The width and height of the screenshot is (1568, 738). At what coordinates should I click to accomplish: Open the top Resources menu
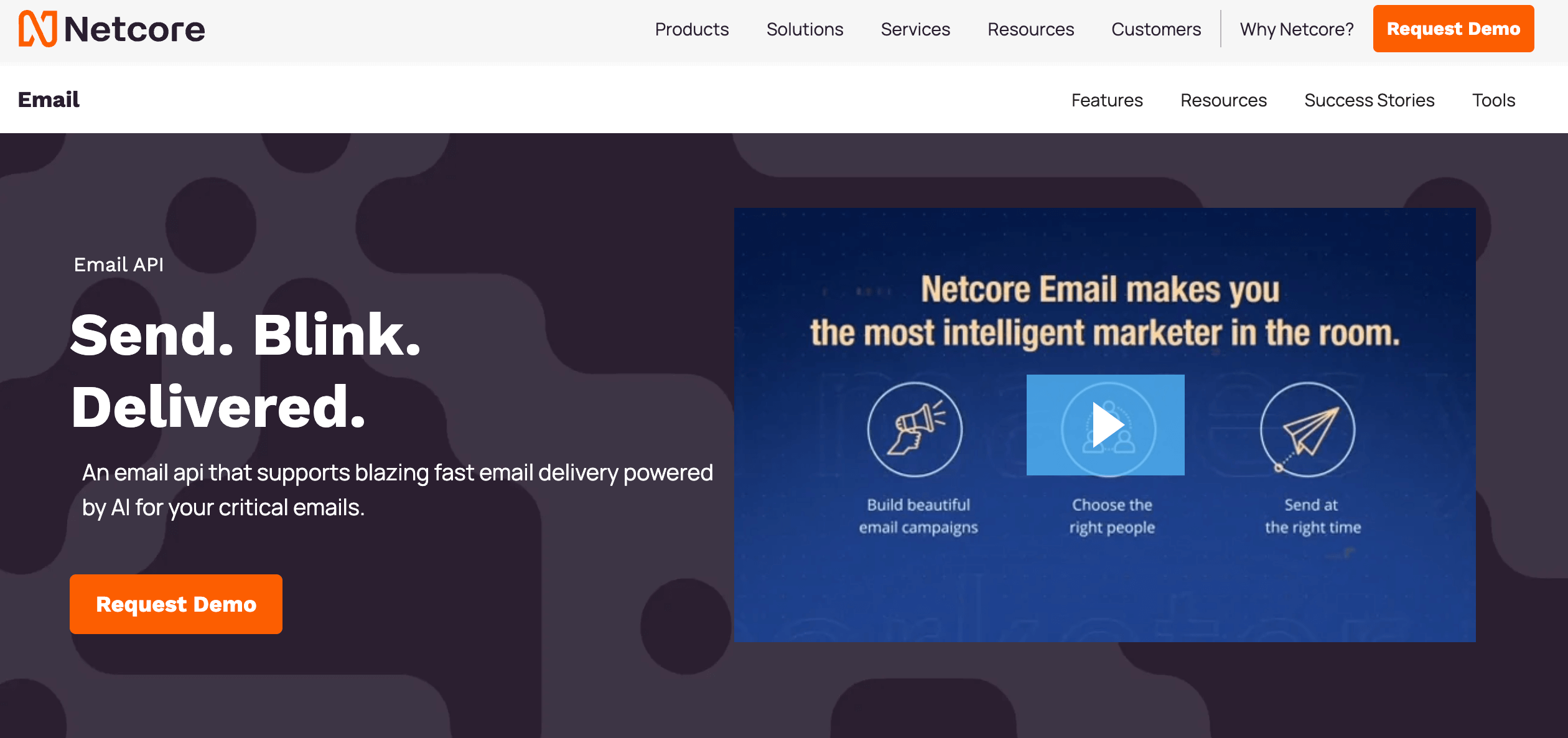tap(1030, 29)
